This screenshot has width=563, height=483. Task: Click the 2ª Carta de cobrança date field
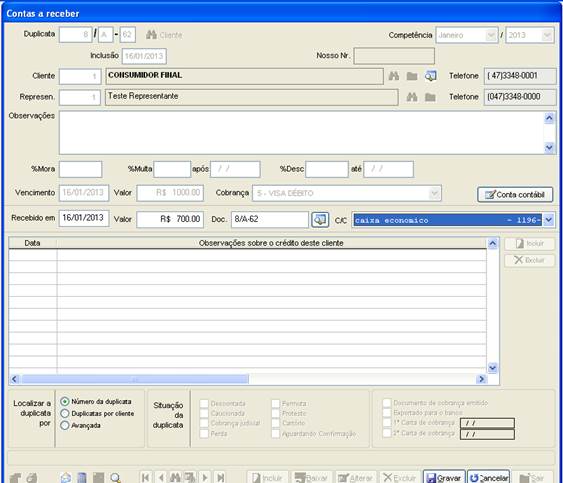click(487, 434)
